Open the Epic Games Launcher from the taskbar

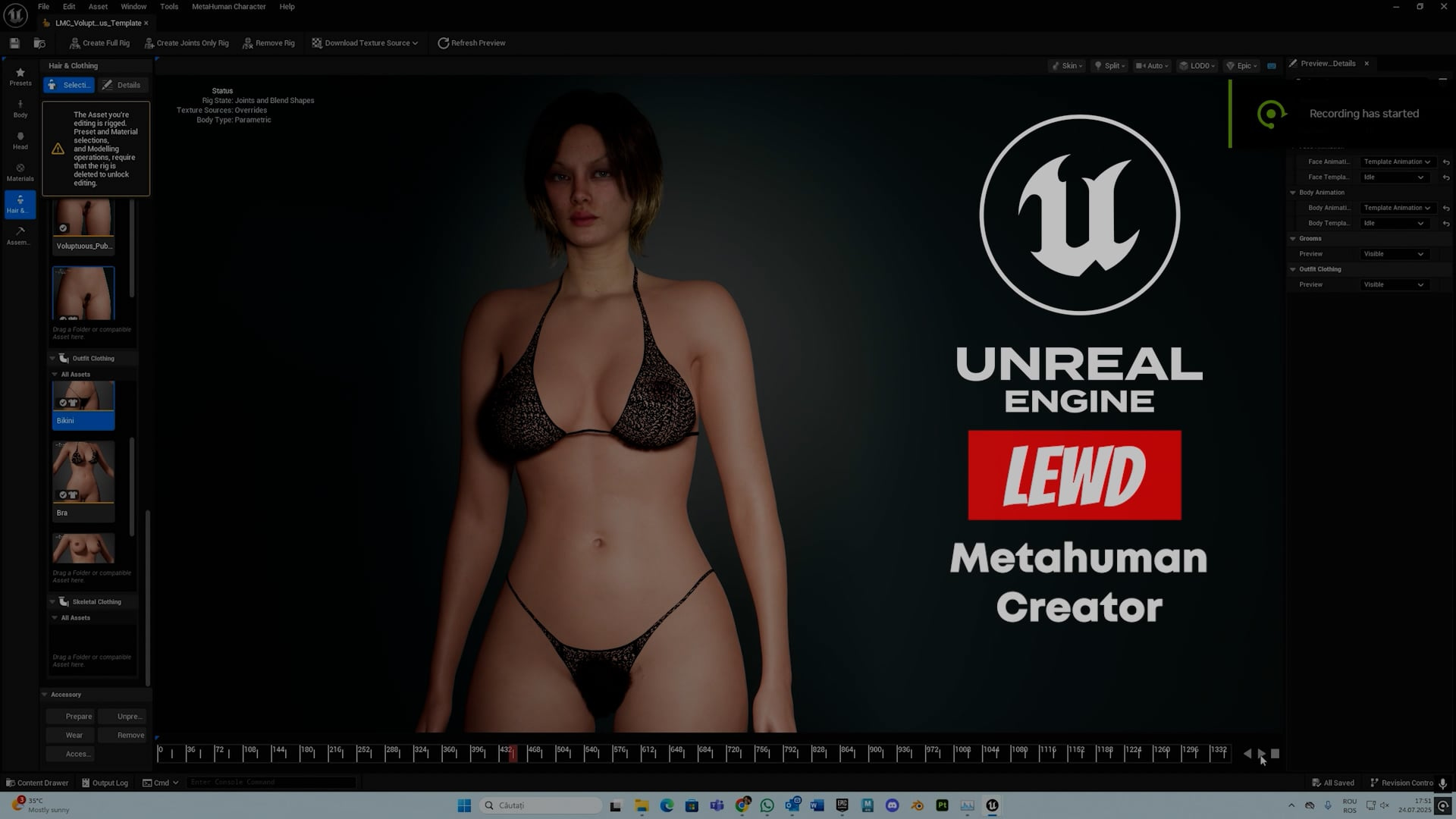842,805
